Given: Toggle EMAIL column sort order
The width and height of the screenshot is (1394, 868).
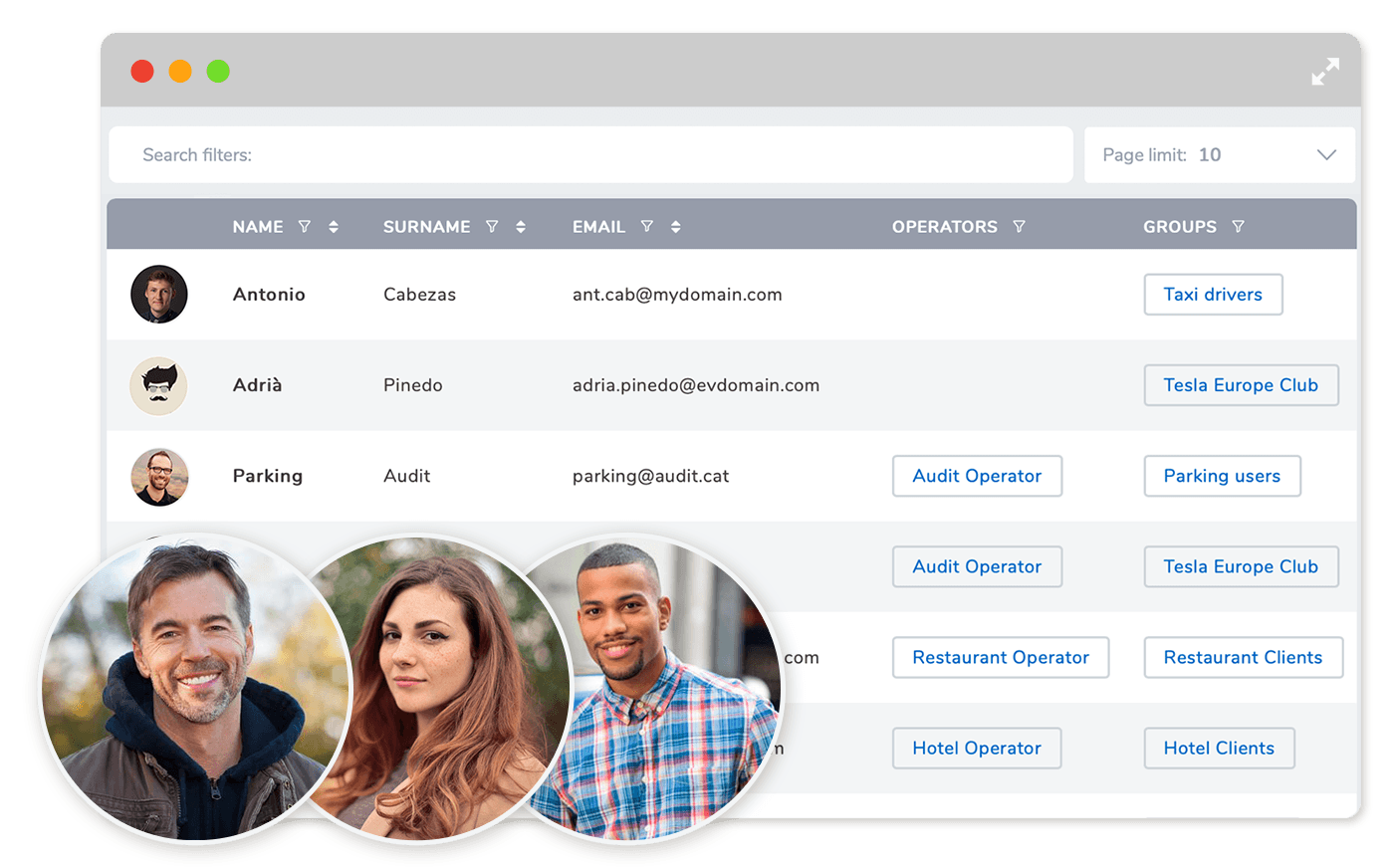Looking at the screenshot, I should coord(676,227).
